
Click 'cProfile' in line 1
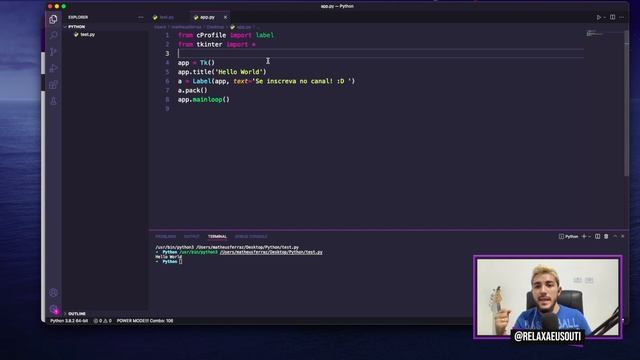click(x=211, y=35)
